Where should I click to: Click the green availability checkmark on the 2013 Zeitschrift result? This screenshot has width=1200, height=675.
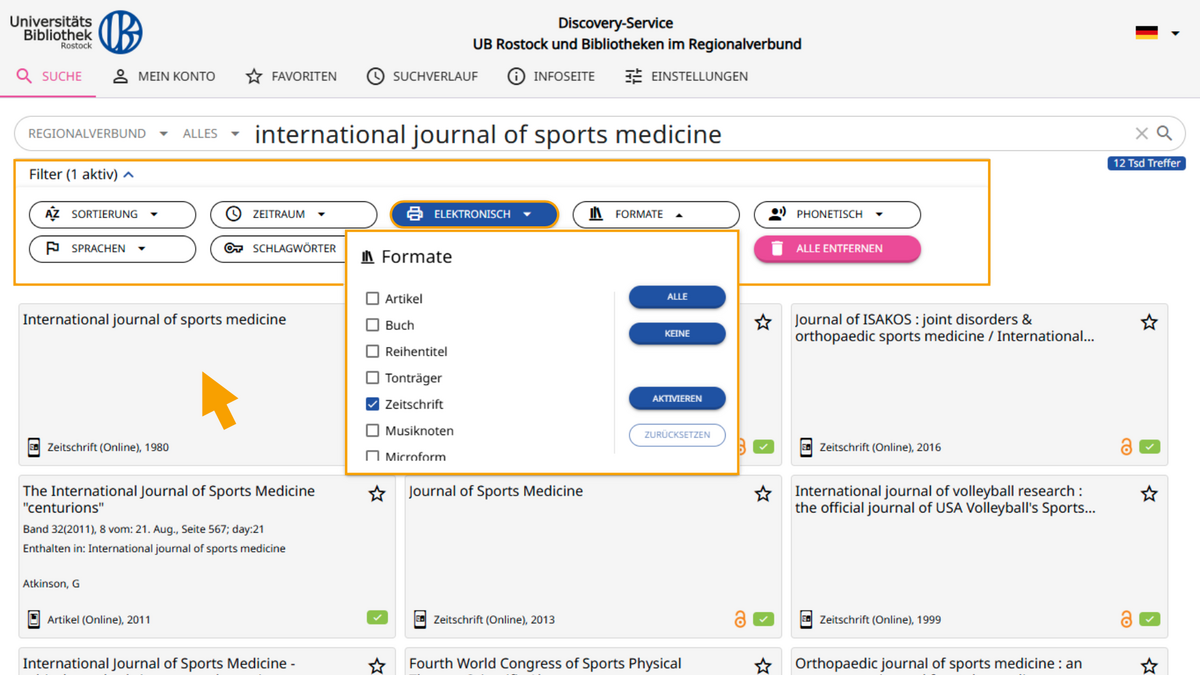pyautogui.click(x=764, y=619)
